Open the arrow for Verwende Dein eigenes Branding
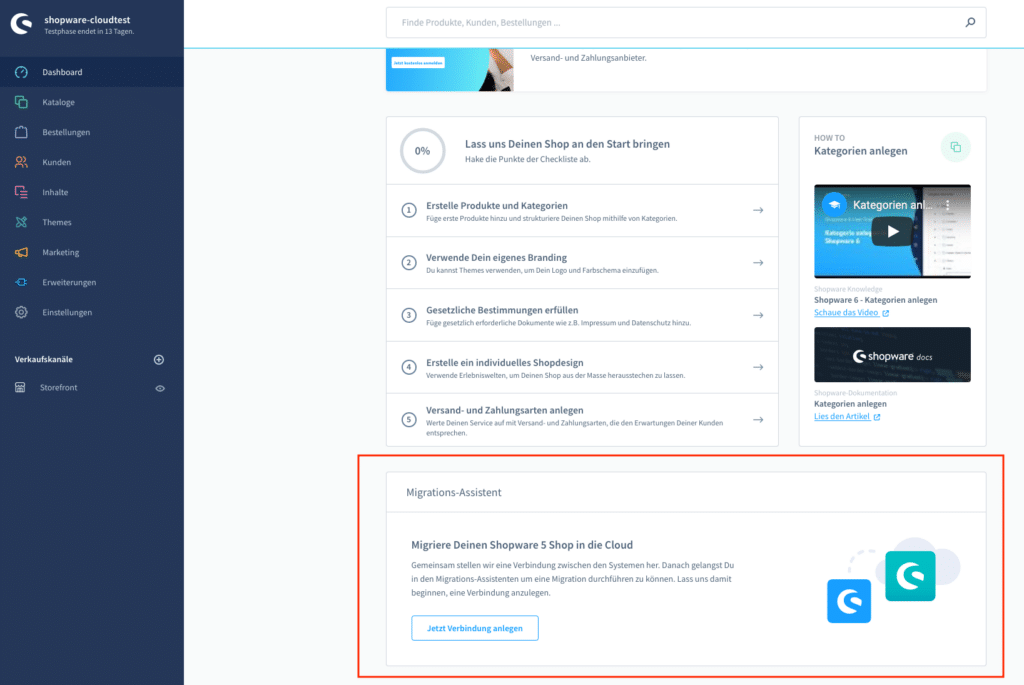The image size is (1024, 685). (x=758, y=263)
